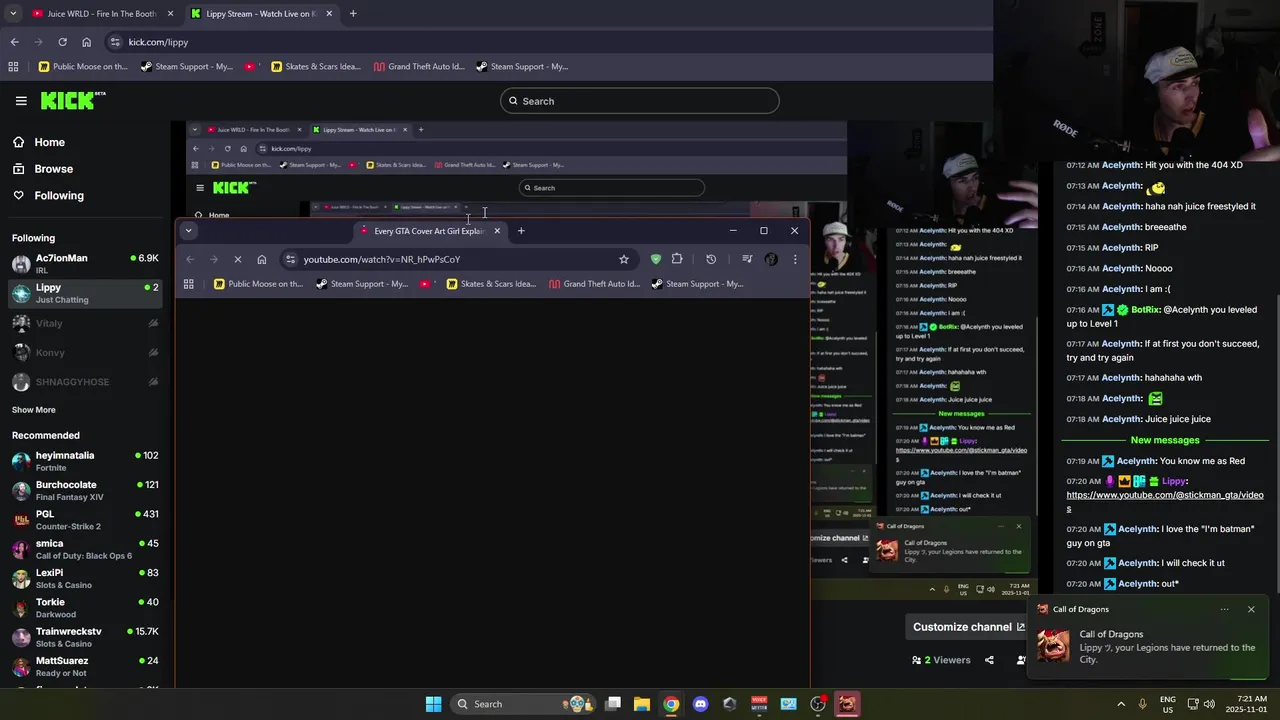
Task: Open the stickman_gta YouTube link in chat
Action: pyautogui.click(x=1165, y=501)
